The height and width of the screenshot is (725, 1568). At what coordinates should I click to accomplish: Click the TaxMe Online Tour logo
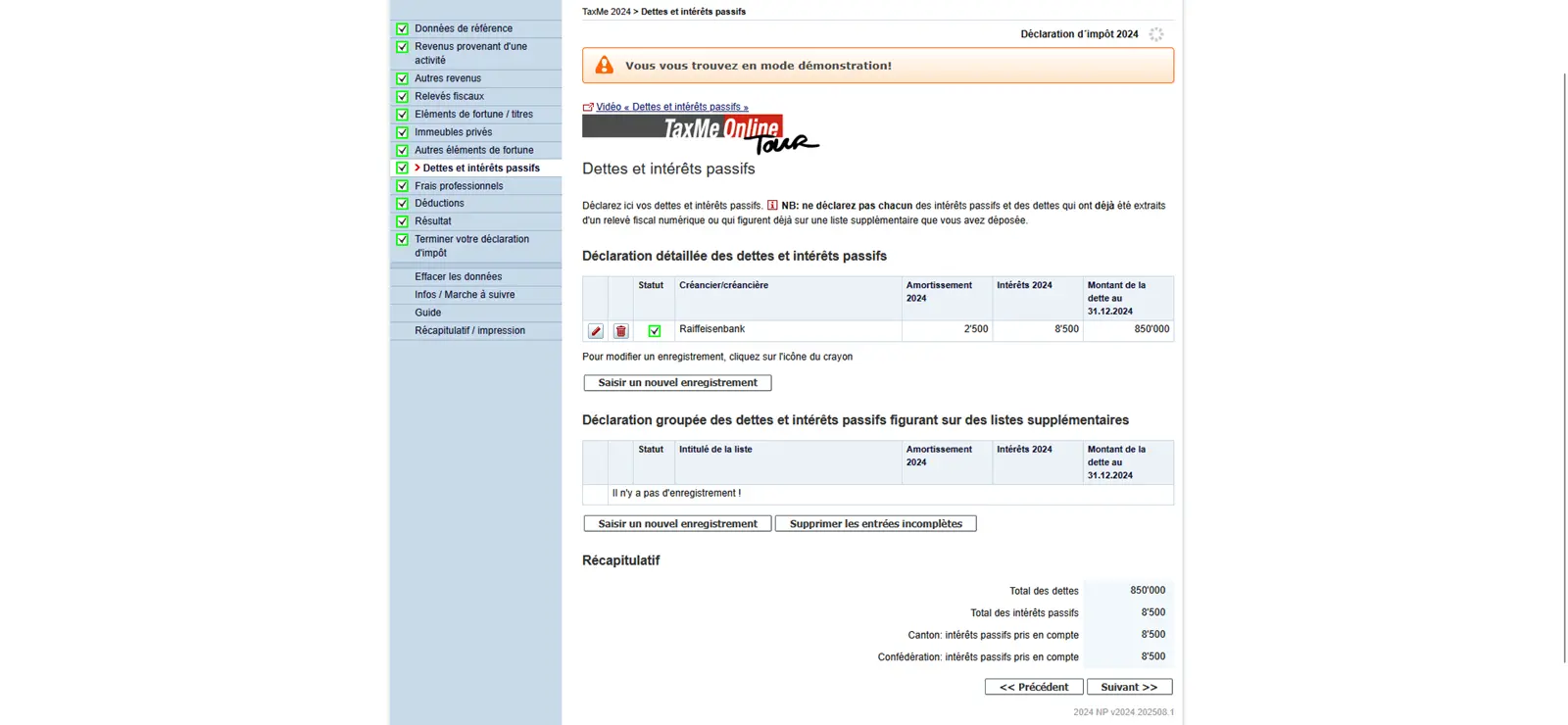[x=700, y=134]
